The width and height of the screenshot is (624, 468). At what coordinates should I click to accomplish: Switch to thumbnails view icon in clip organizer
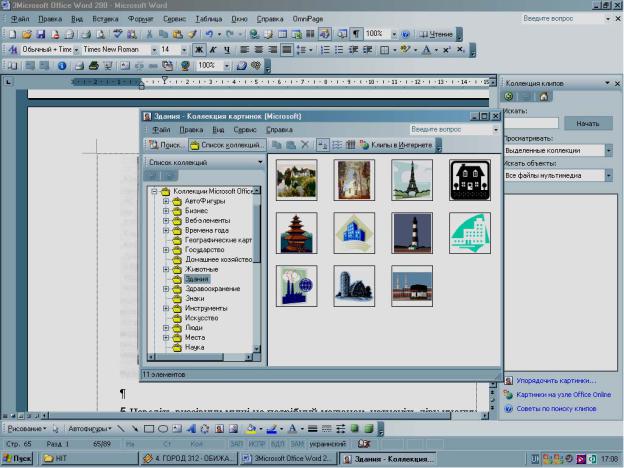click(x=323, y=145)
